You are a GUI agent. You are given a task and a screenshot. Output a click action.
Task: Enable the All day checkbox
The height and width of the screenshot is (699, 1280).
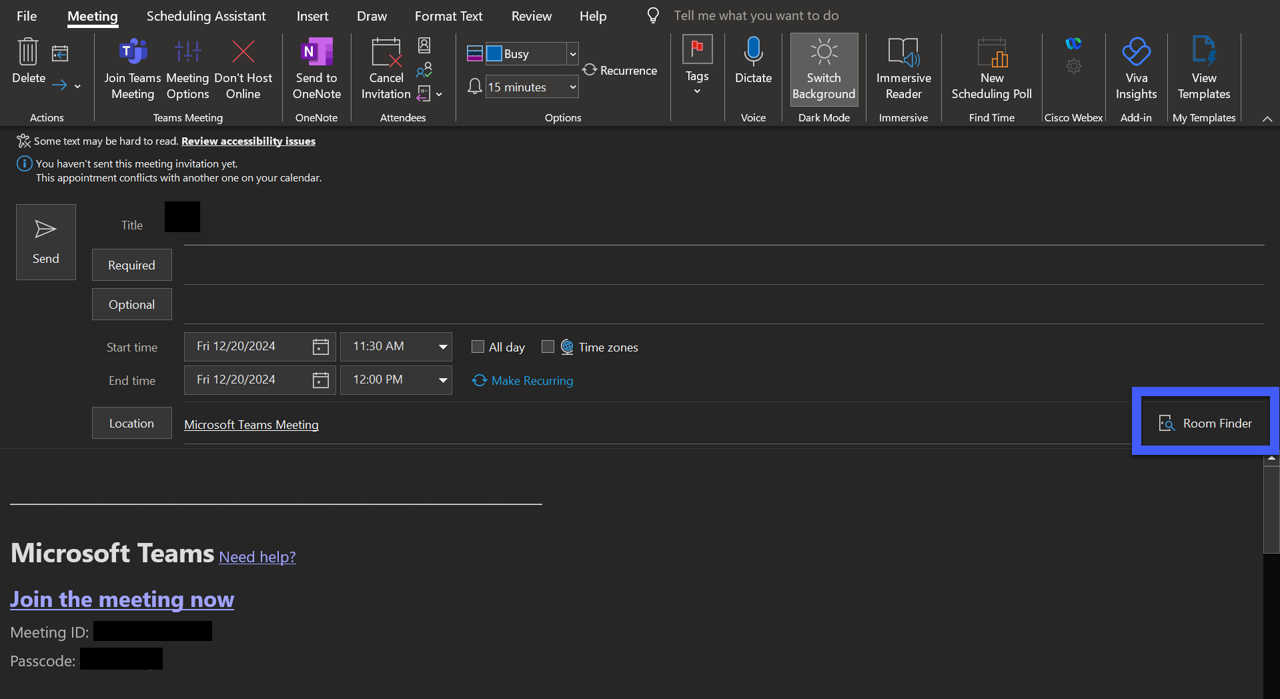478,347
